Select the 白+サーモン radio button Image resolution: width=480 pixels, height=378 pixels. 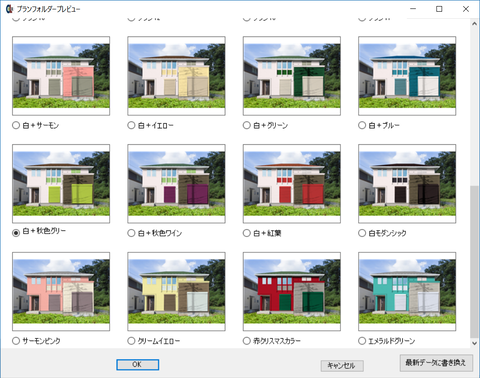(x=16, y=125)
